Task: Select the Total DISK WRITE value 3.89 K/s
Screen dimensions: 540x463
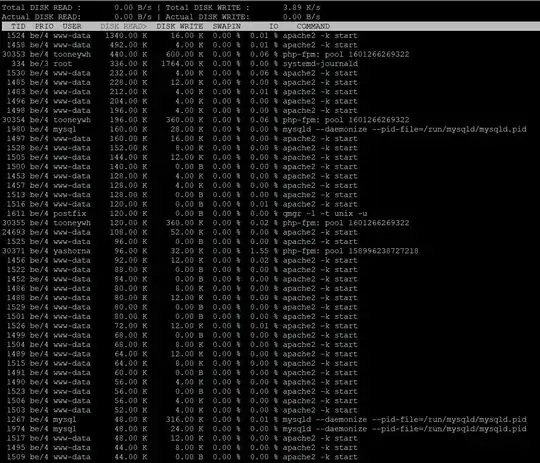Action: tap(301, 7)
